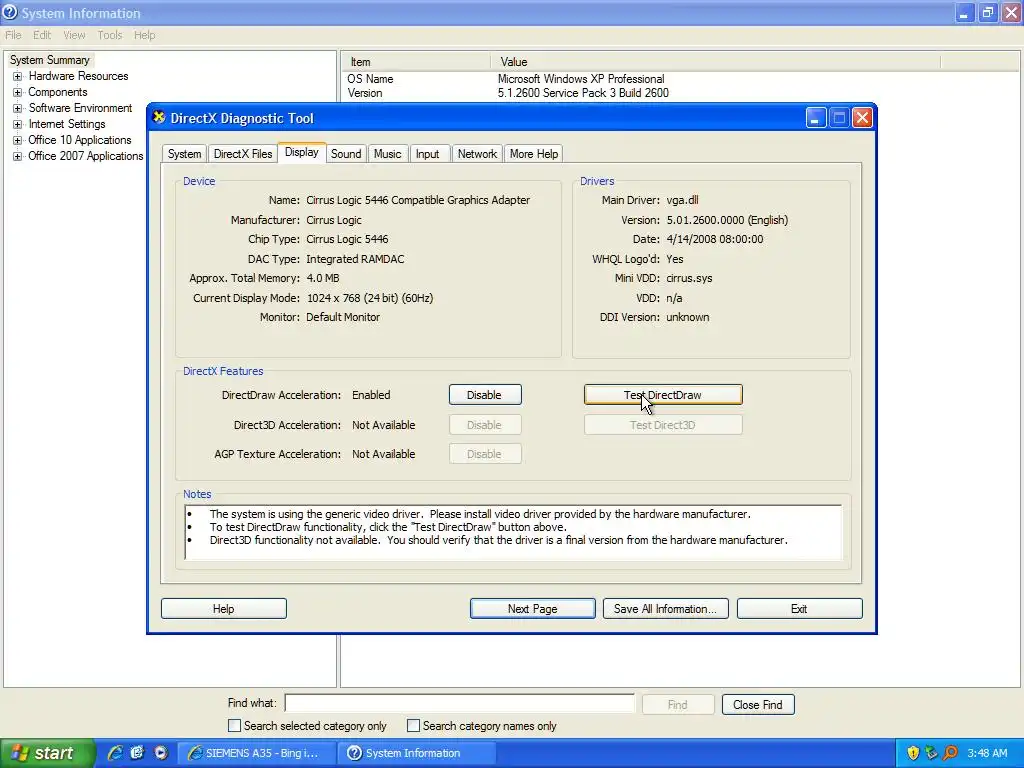This screenshot has width=1024, height=768.
Task: Switch to the Input tab
Action: click(428, 154)
